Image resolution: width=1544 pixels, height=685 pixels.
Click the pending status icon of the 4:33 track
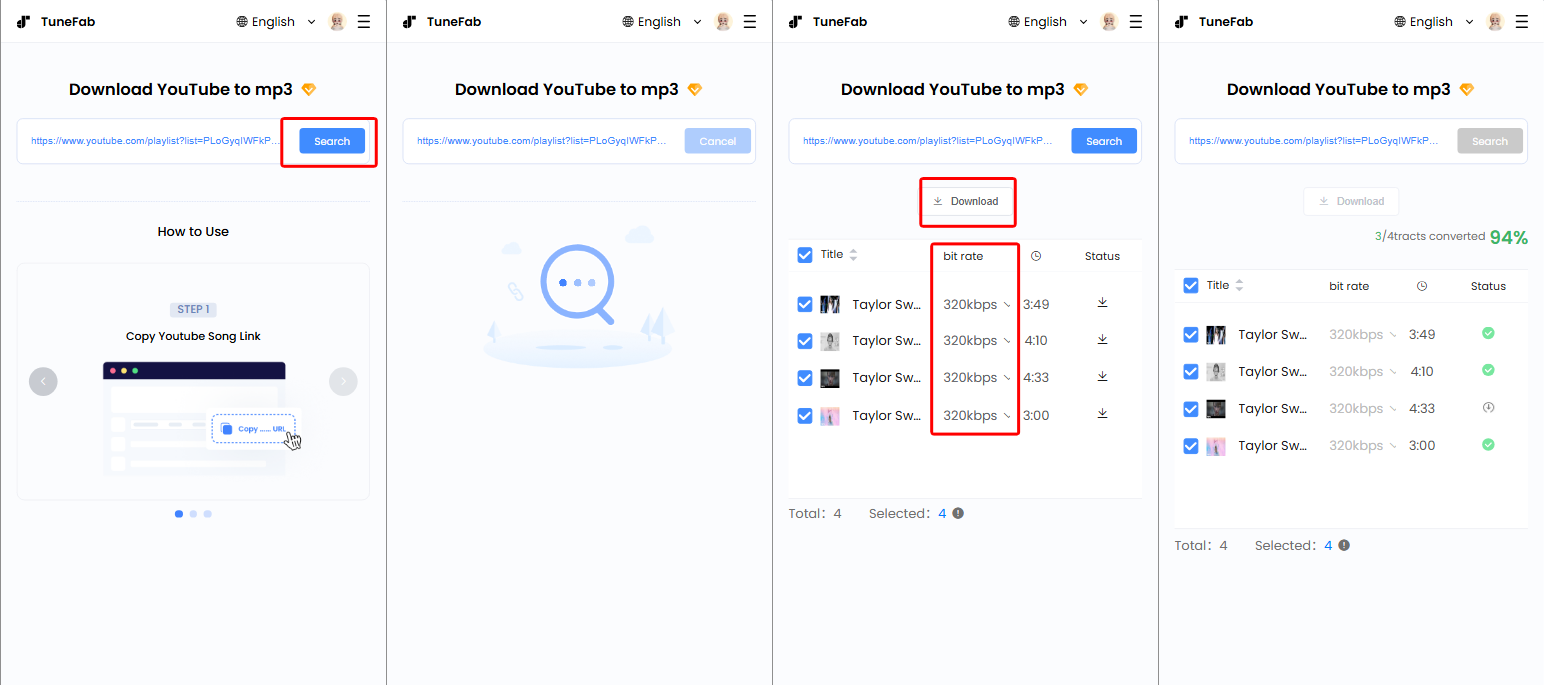point(1488,408)
